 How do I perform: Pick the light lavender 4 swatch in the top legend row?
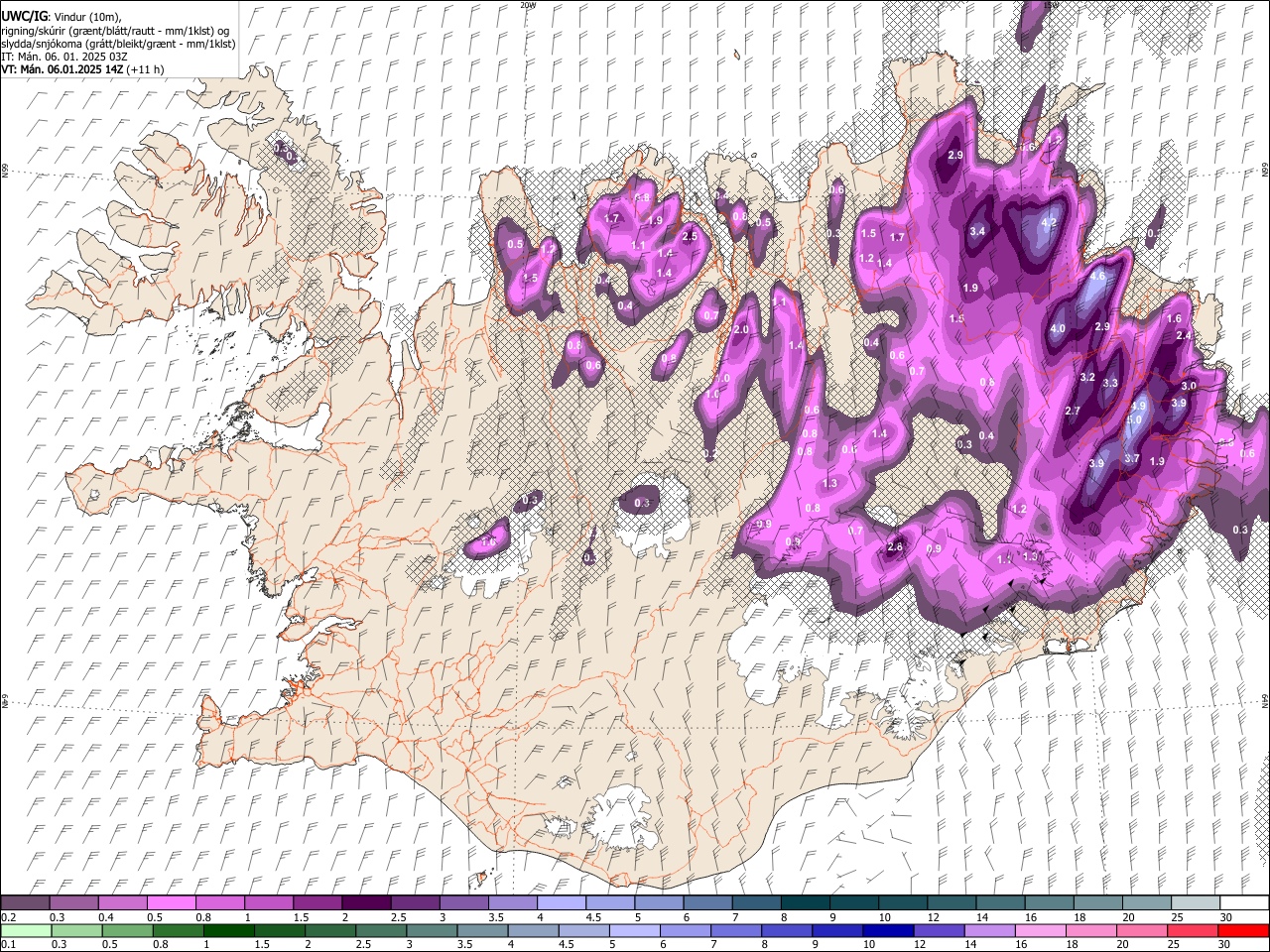pyautogui.click(x=561, y=903)
